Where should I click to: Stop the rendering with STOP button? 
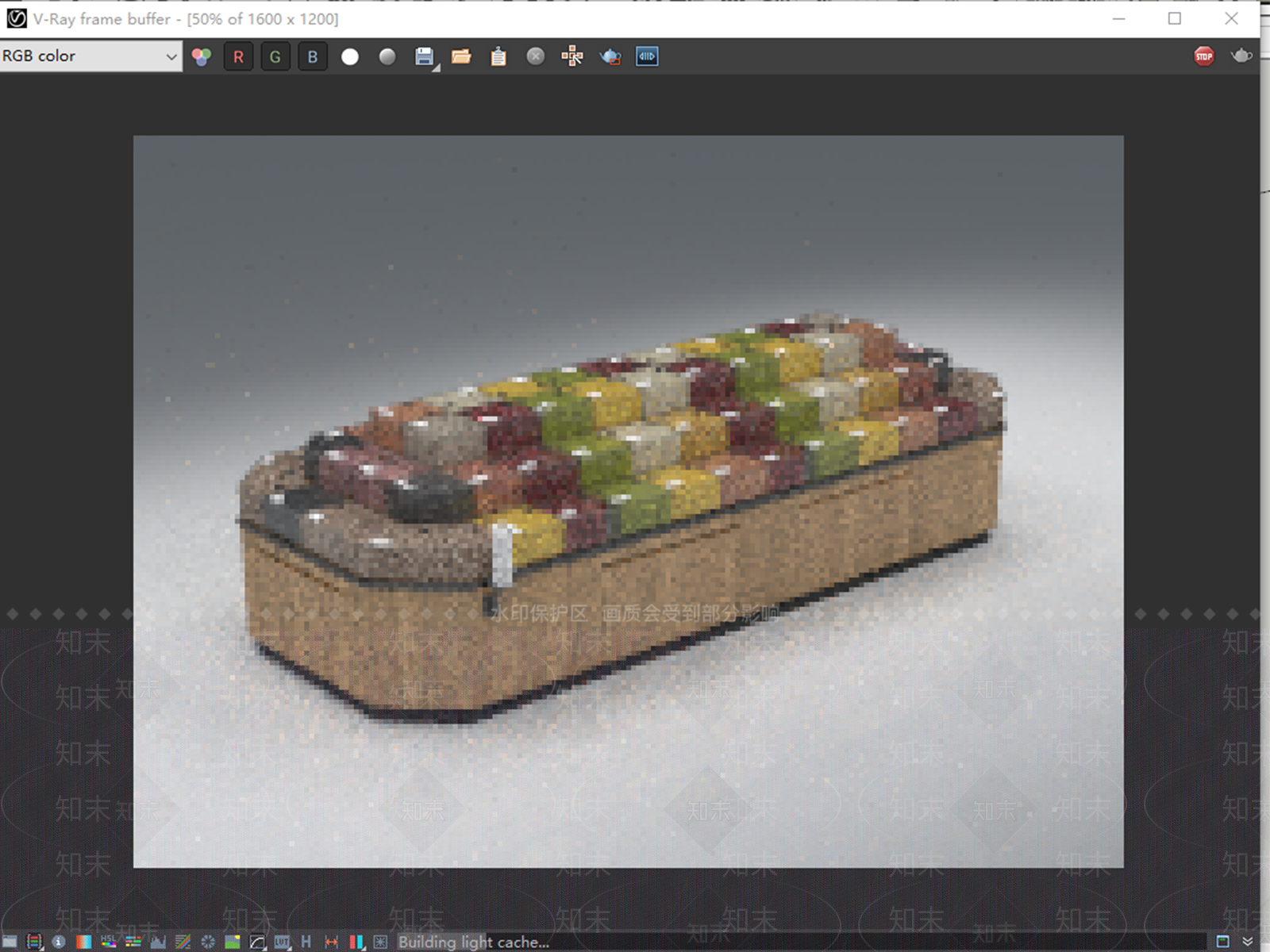point(1204,56)
